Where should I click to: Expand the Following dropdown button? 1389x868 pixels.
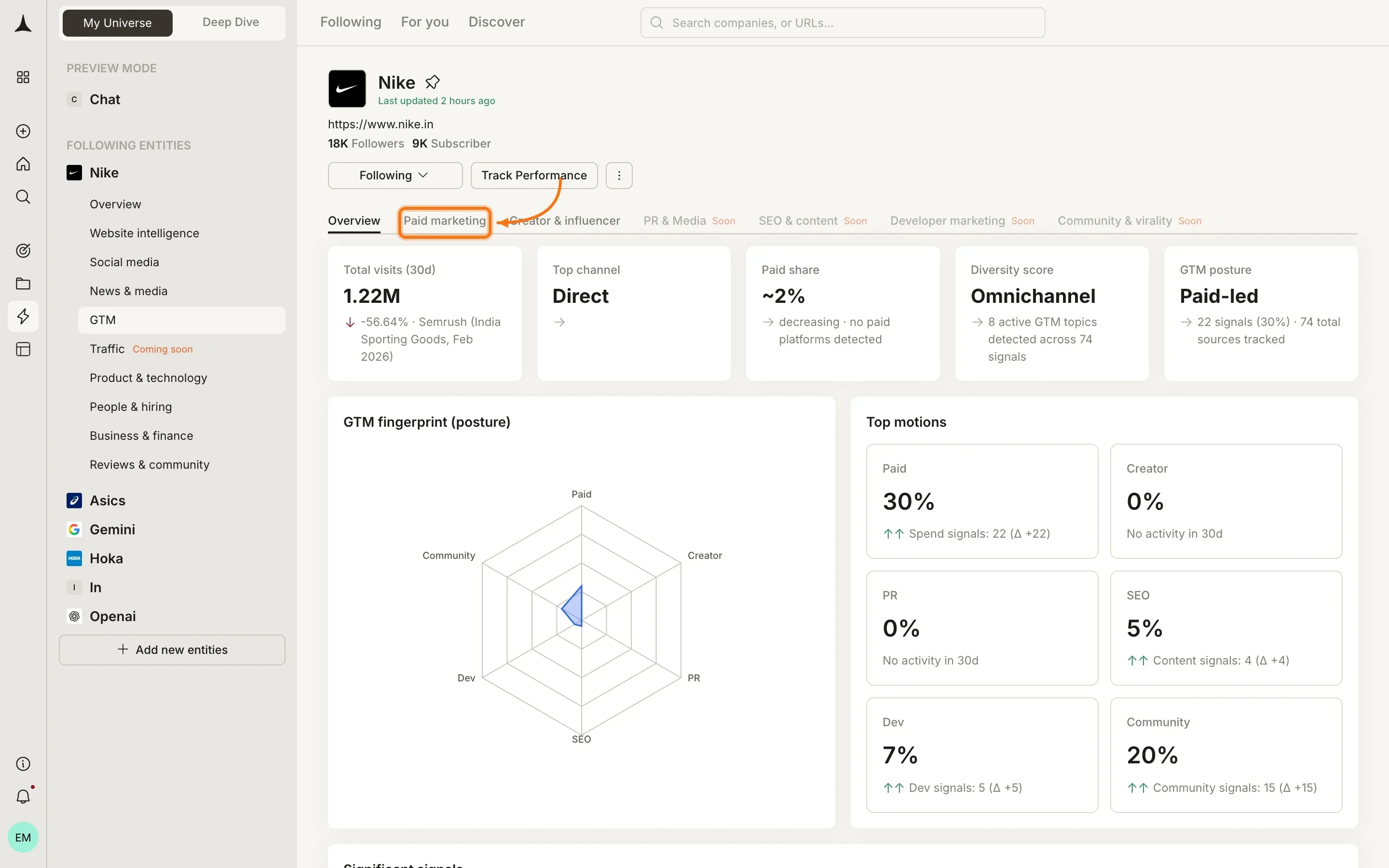395,175
